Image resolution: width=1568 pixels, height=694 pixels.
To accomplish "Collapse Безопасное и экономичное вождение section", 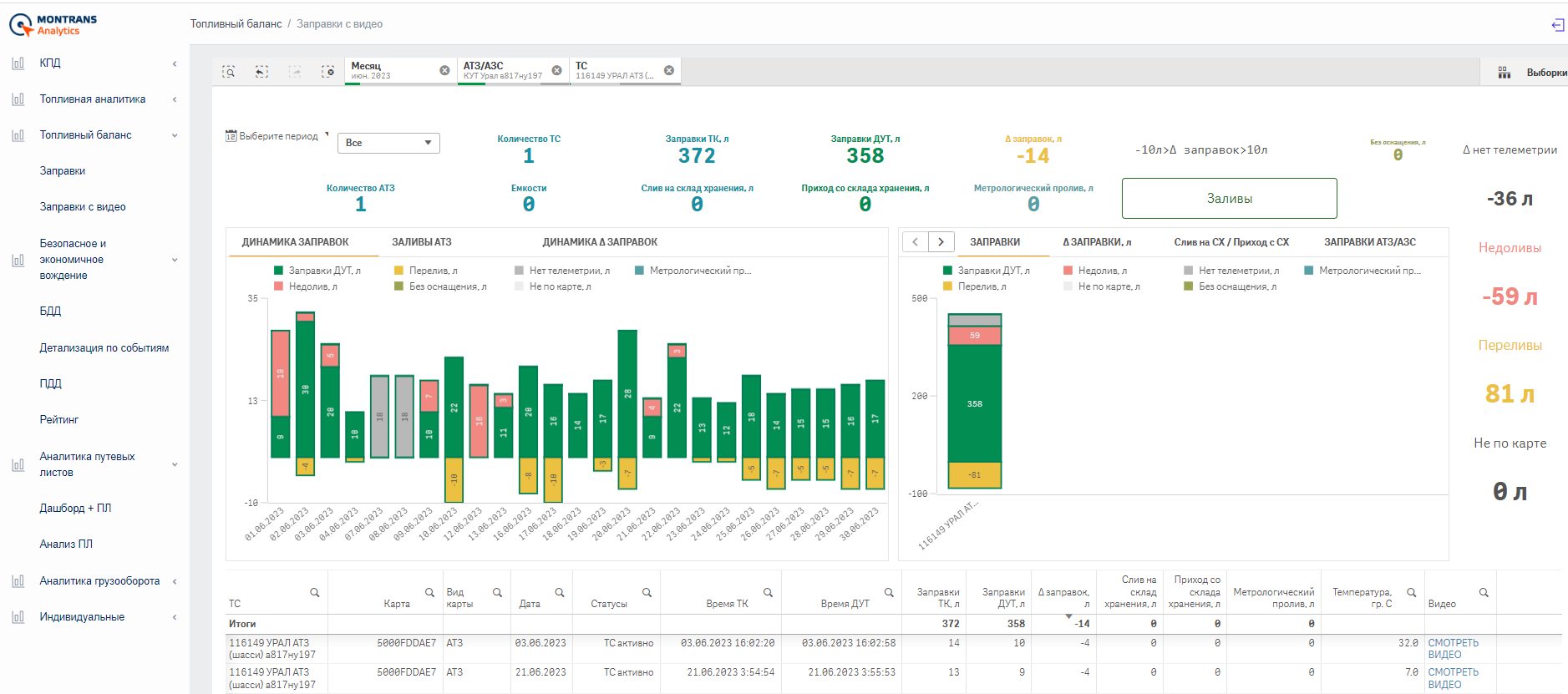I will [x=175, y=260].
